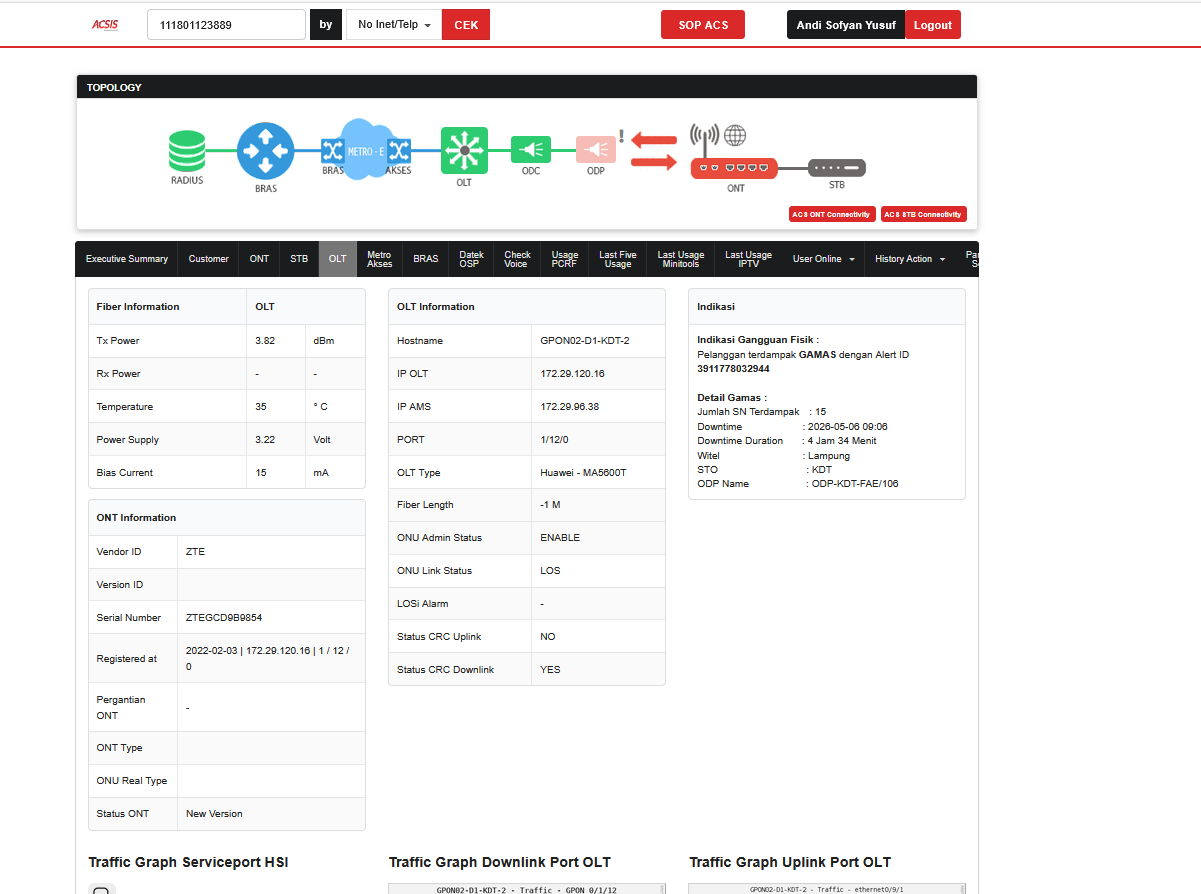Viewport: 1201px width, 894px height.
Task: Select the PORT value 1/12/0
Action: (553, 440)
